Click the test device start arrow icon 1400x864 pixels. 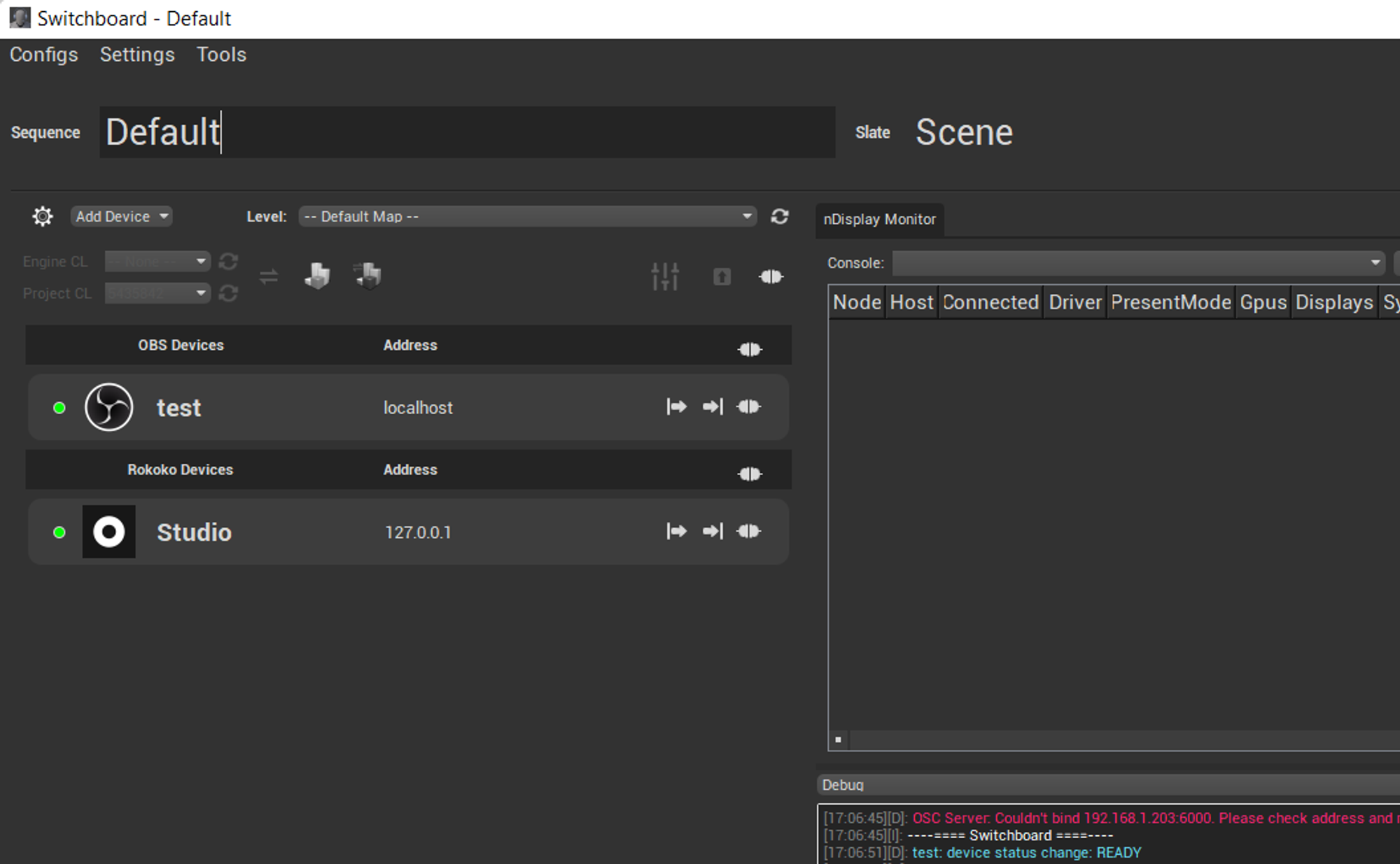[676, 406]
